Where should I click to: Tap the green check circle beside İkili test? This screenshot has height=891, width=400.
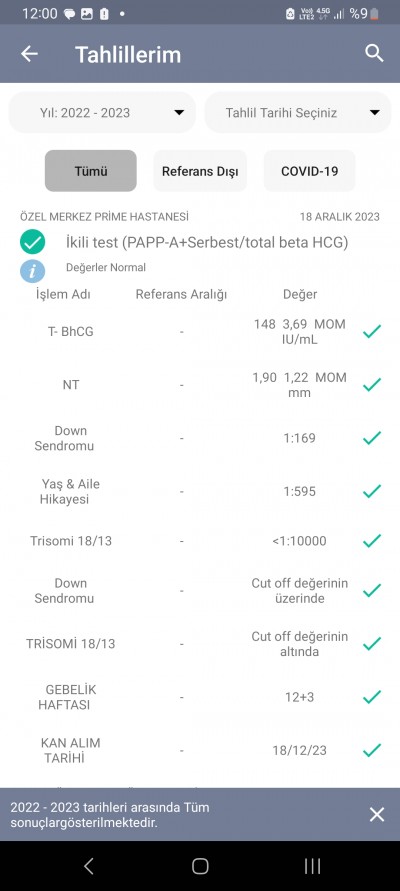coord(32,242)
